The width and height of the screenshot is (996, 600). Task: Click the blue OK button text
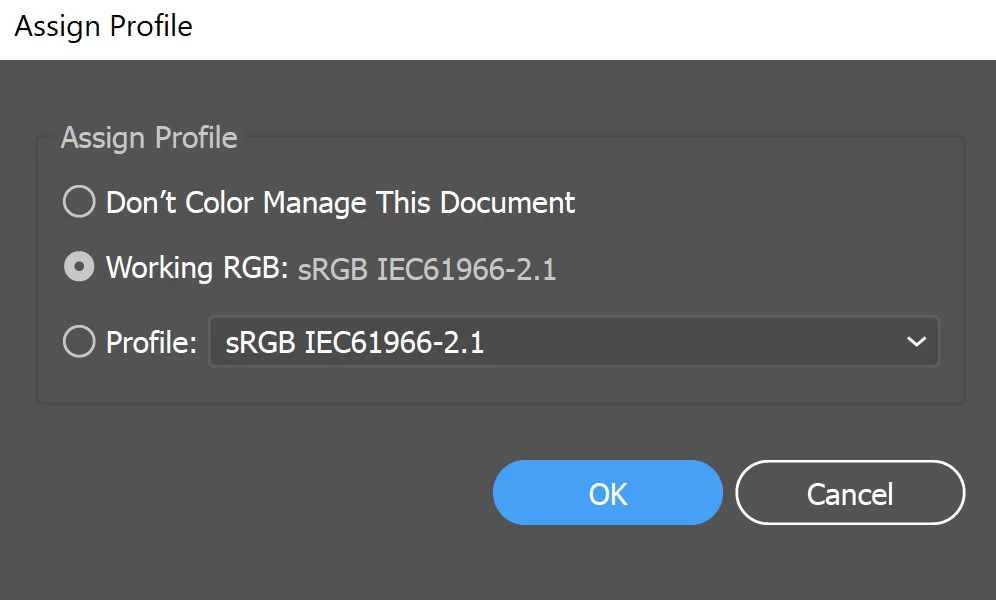click(607, 493)
